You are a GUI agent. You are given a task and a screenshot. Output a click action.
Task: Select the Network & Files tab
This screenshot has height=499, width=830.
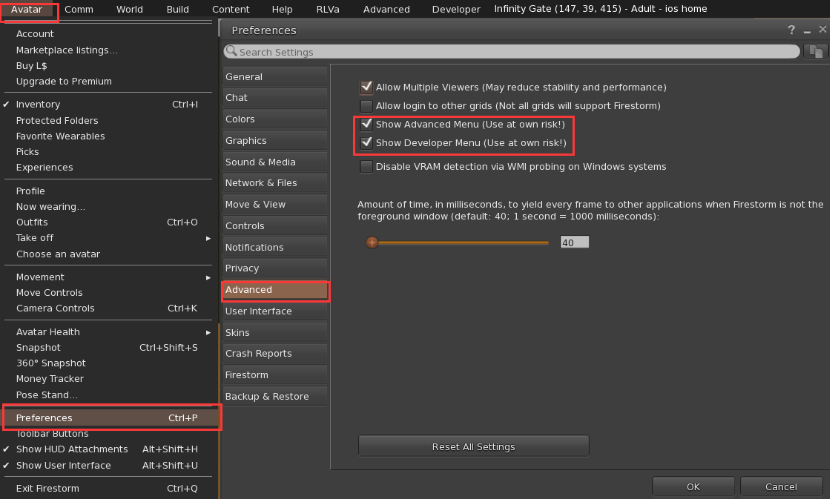click(275, 183)
